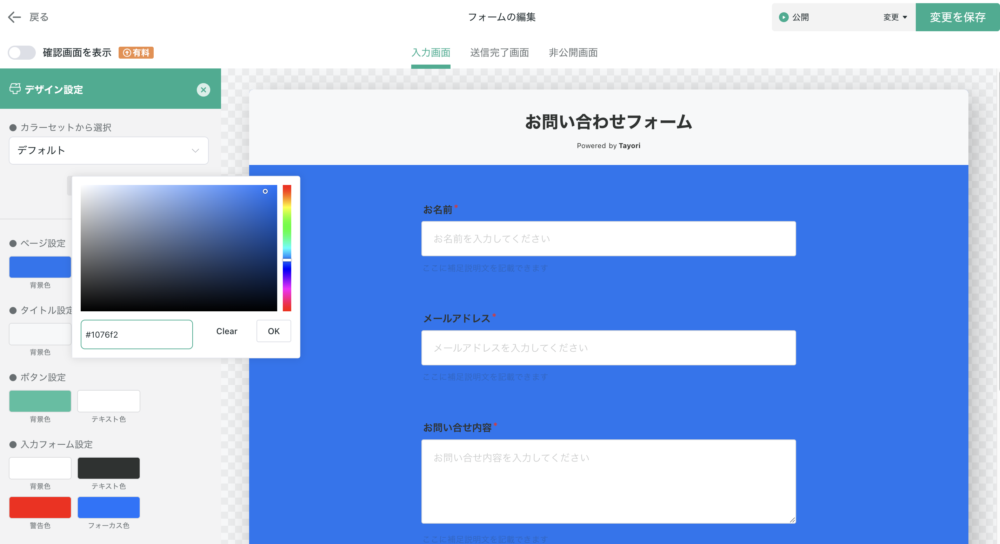
Task: Click the hex color code field
Action: click(136, 334)
